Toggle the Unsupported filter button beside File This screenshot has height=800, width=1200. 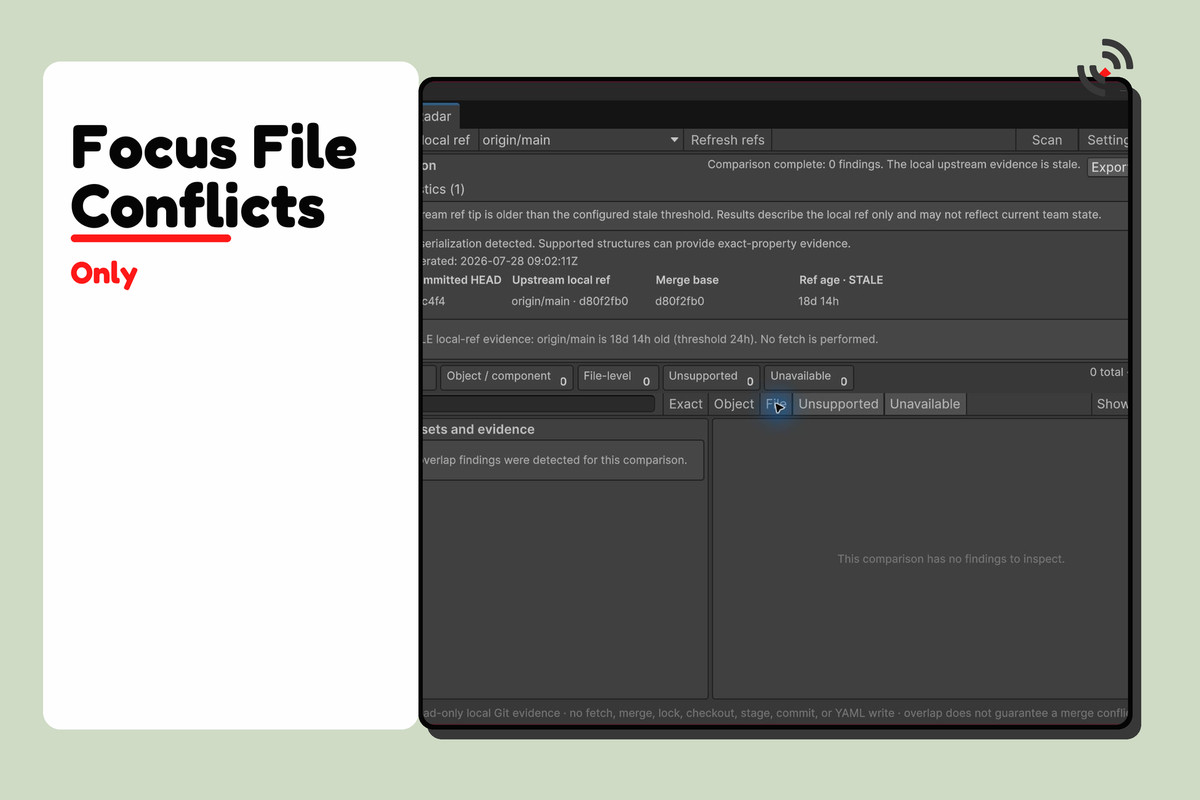coord(838,404)
